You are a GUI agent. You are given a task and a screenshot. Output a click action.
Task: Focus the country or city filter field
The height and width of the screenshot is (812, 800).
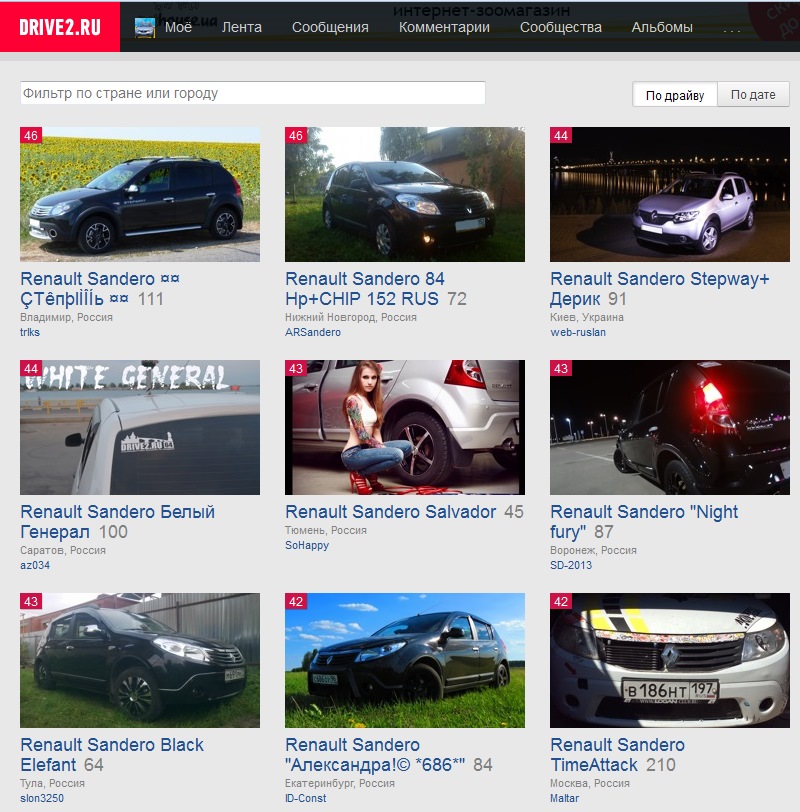[x=253, y=93]
